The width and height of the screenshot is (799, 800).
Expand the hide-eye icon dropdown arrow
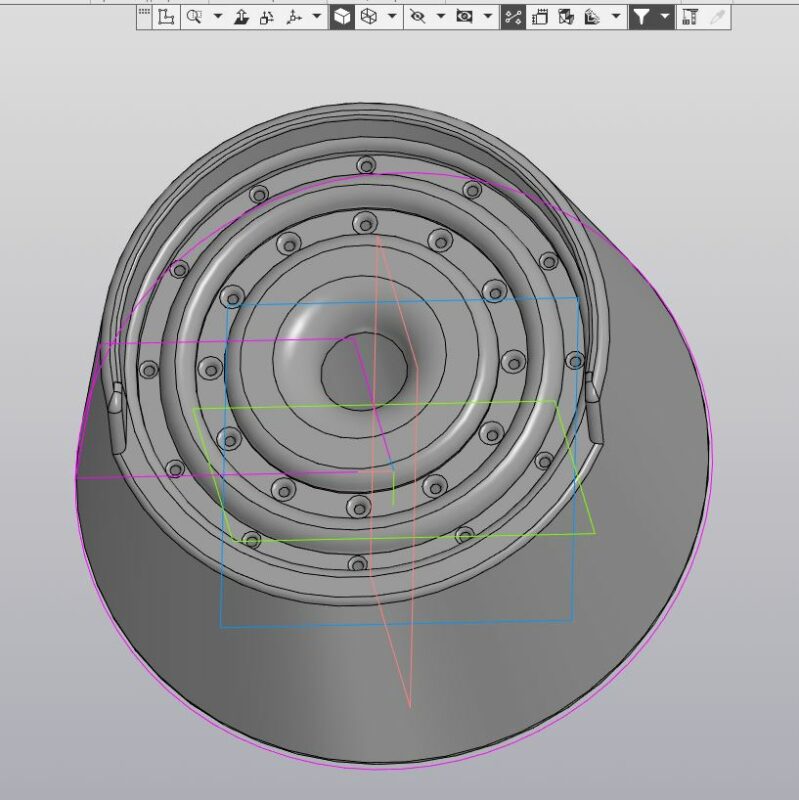(x=440, y=17)
